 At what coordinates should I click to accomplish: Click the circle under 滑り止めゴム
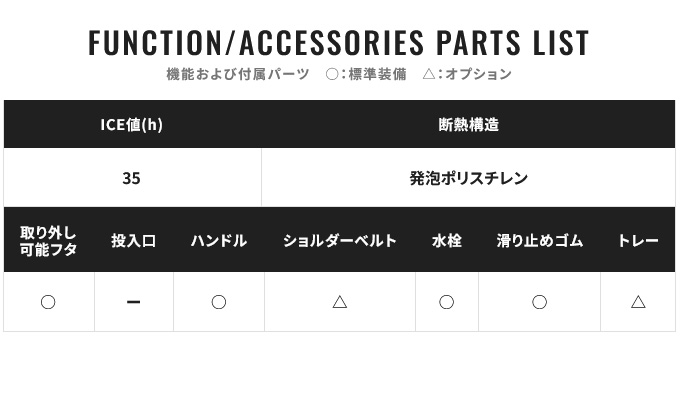[539, 302]
